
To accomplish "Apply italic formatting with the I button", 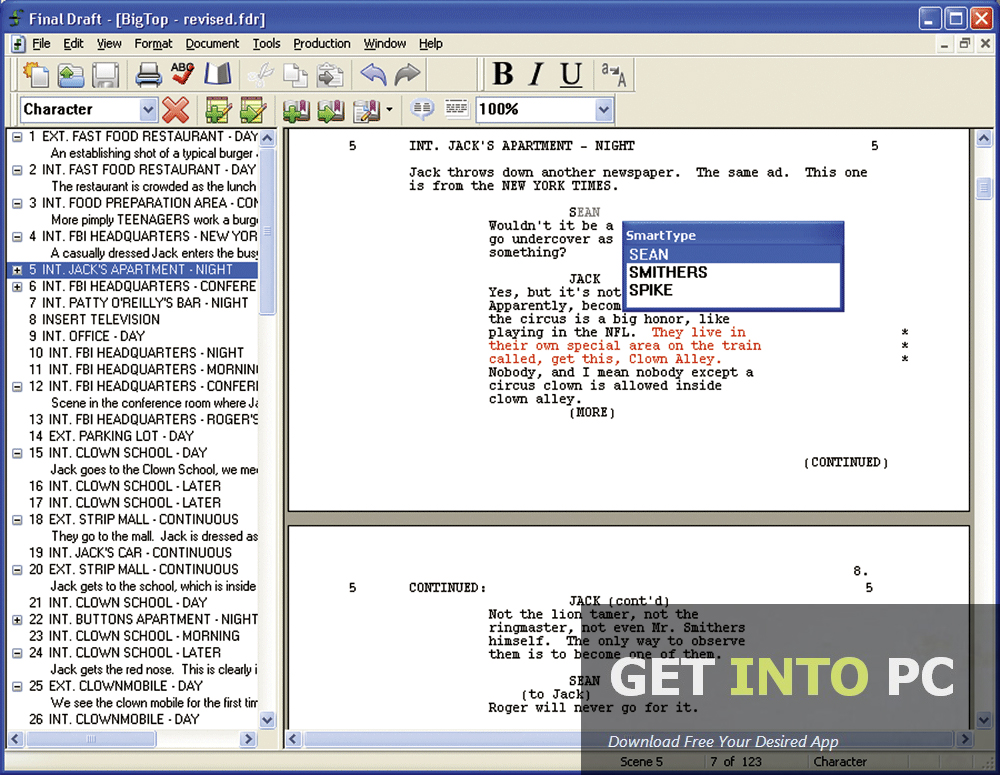I will [x=537, y=74].
